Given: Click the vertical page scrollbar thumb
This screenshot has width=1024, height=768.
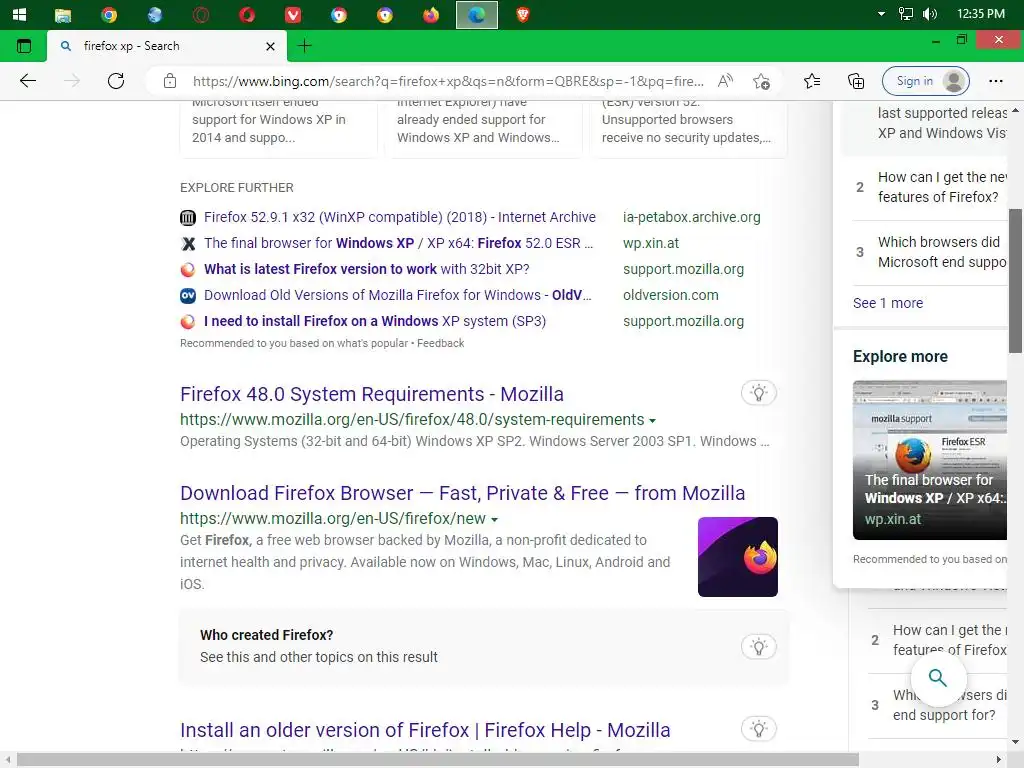Looking at the screenshot, I should (1016, 281).
